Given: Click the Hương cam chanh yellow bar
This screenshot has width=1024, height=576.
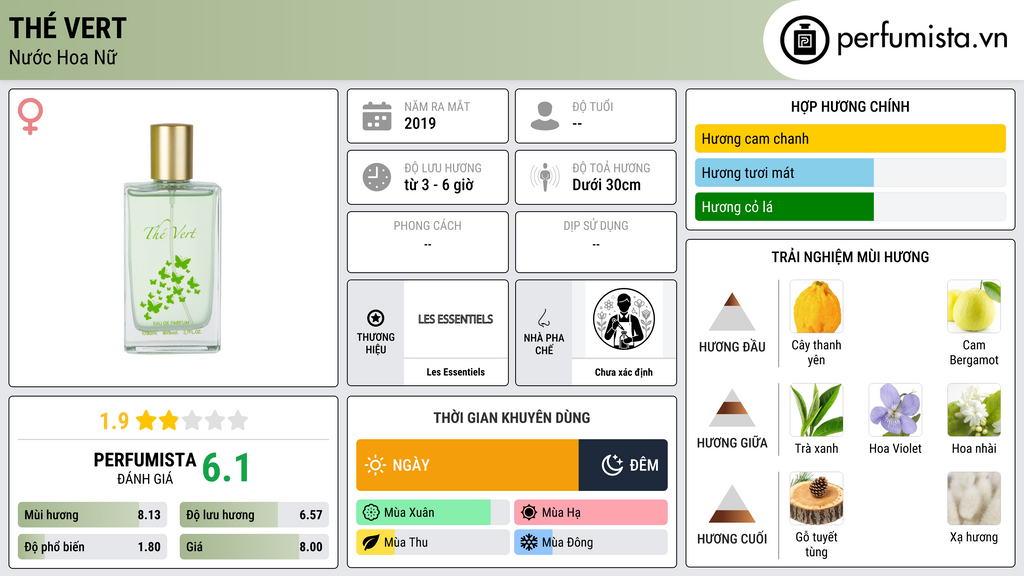Looking at the screenshot, I should 850,138.
